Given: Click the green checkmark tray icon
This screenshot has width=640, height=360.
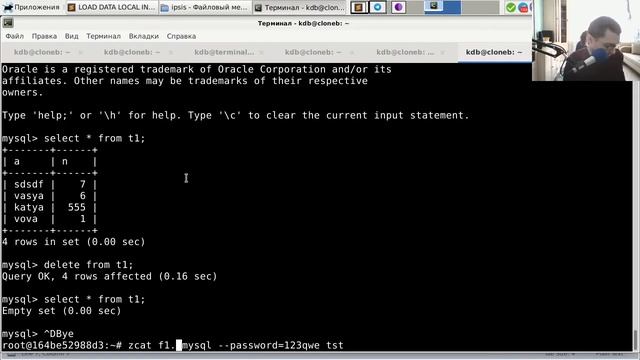Looking at the screenshot, I should (x=511, y=7).
